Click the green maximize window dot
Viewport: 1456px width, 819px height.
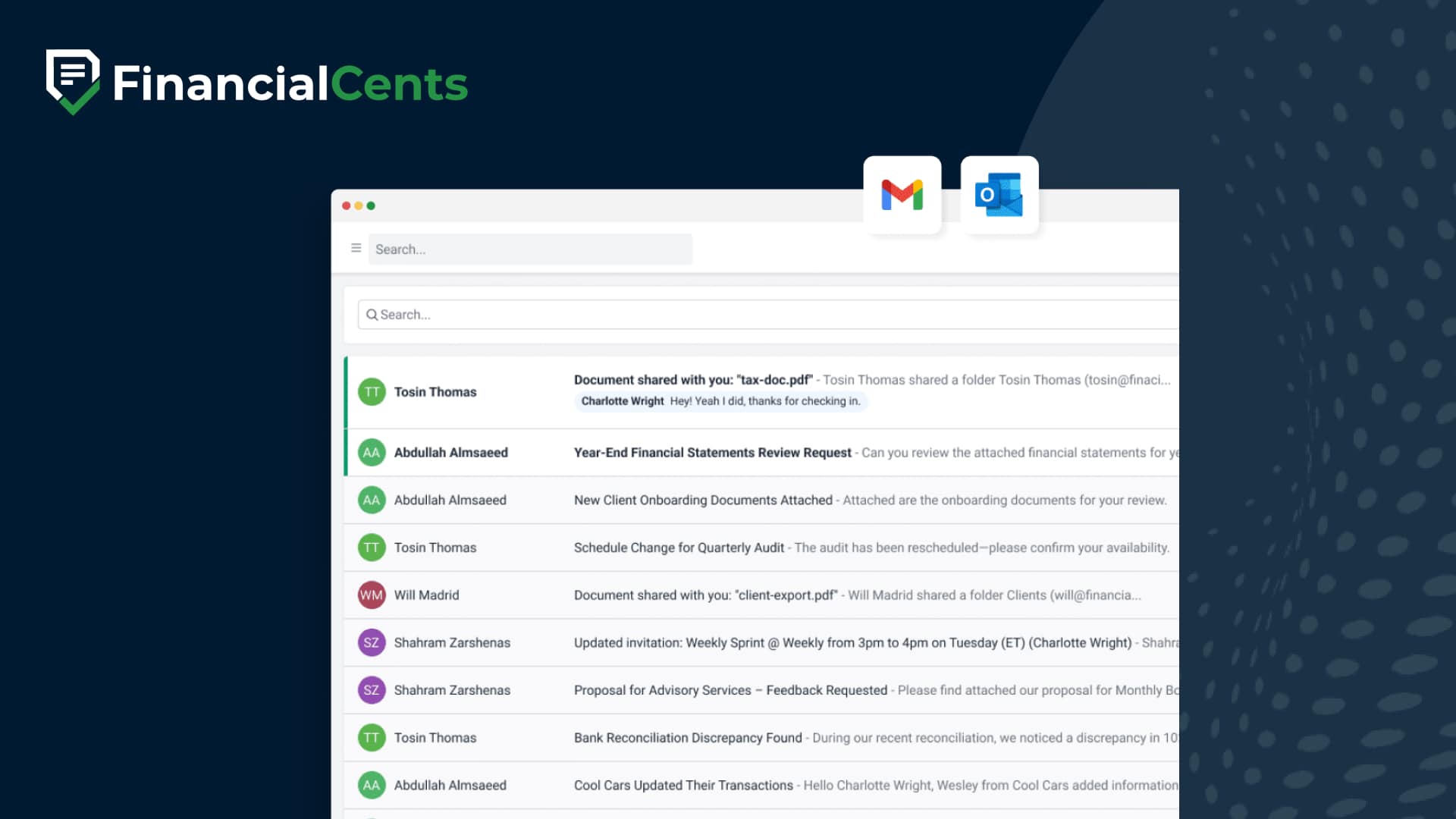click(371, 206)
